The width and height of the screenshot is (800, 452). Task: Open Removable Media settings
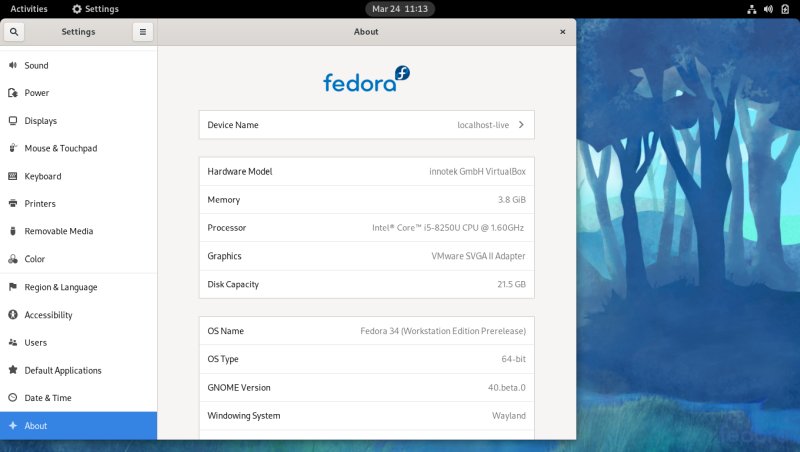(58, 231)
